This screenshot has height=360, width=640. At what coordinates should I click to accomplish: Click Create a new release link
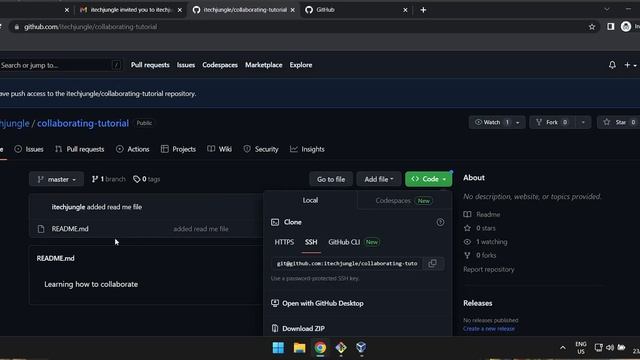pyautogui.click(x=489, y=329)
